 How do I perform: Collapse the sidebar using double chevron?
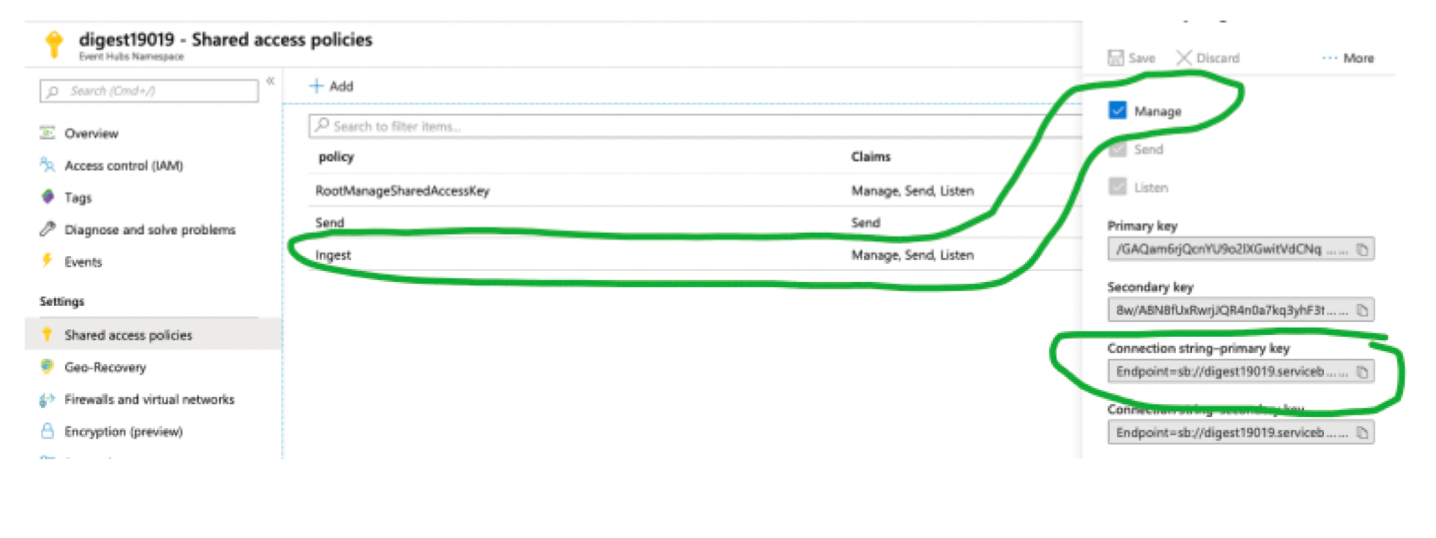click(270, 81)
